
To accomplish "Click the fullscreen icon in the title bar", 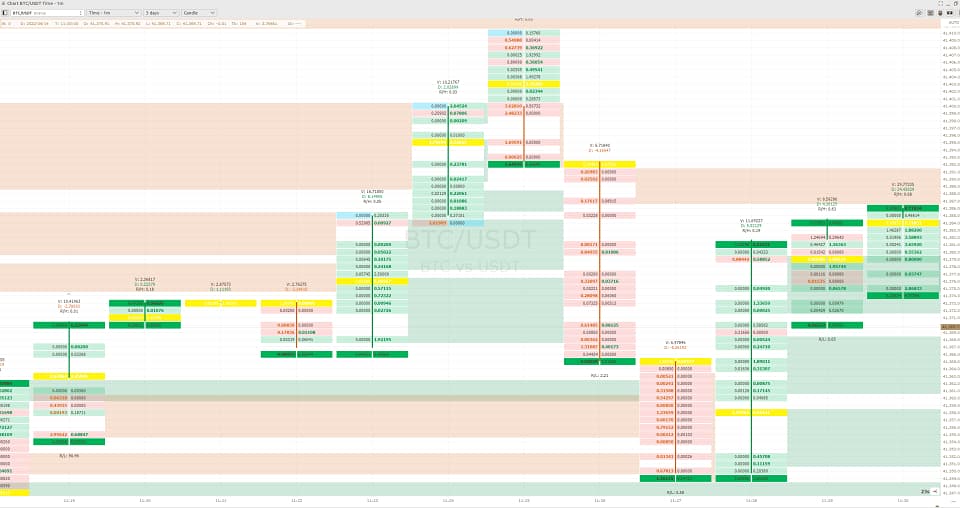I will coord(941,3).
